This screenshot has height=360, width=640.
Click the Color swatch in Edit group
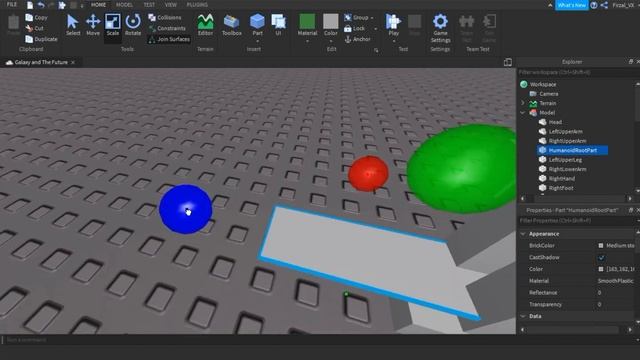[331, 22]
